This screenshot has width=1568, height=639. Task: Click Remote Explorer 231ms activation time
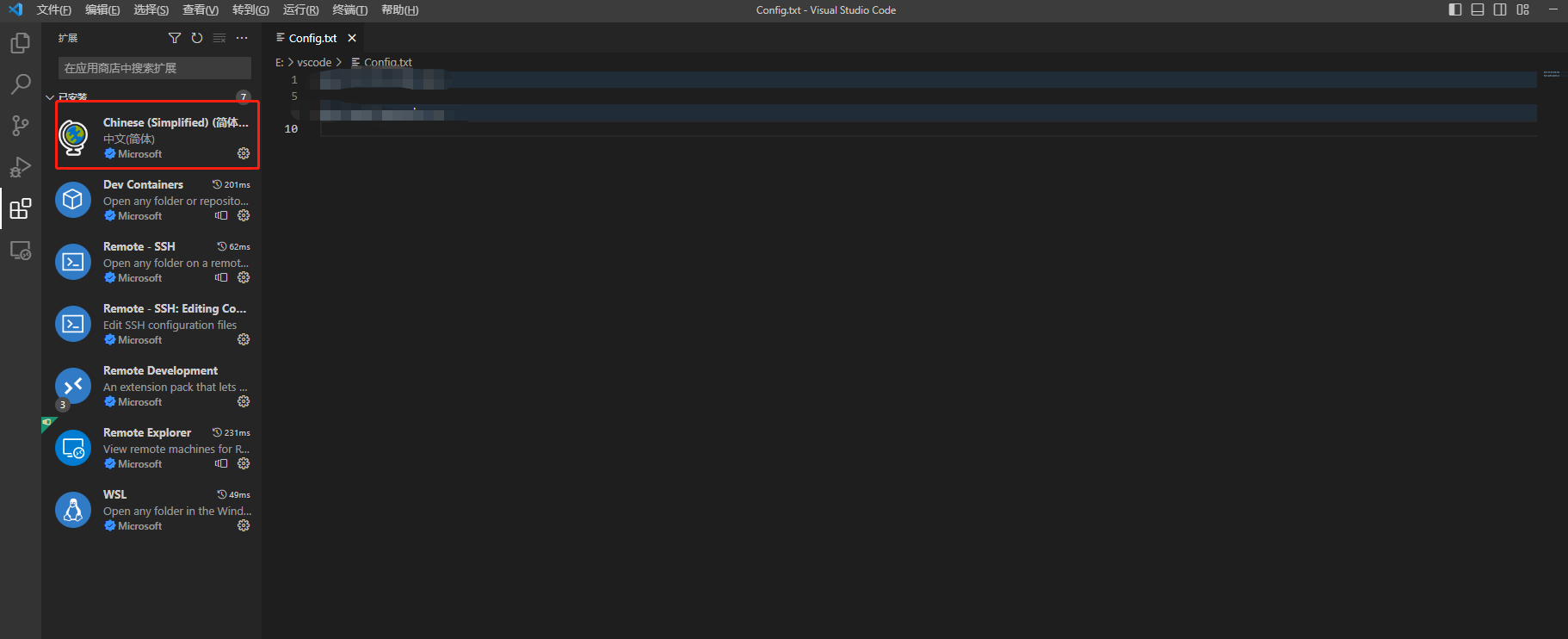tap(231, 432)
